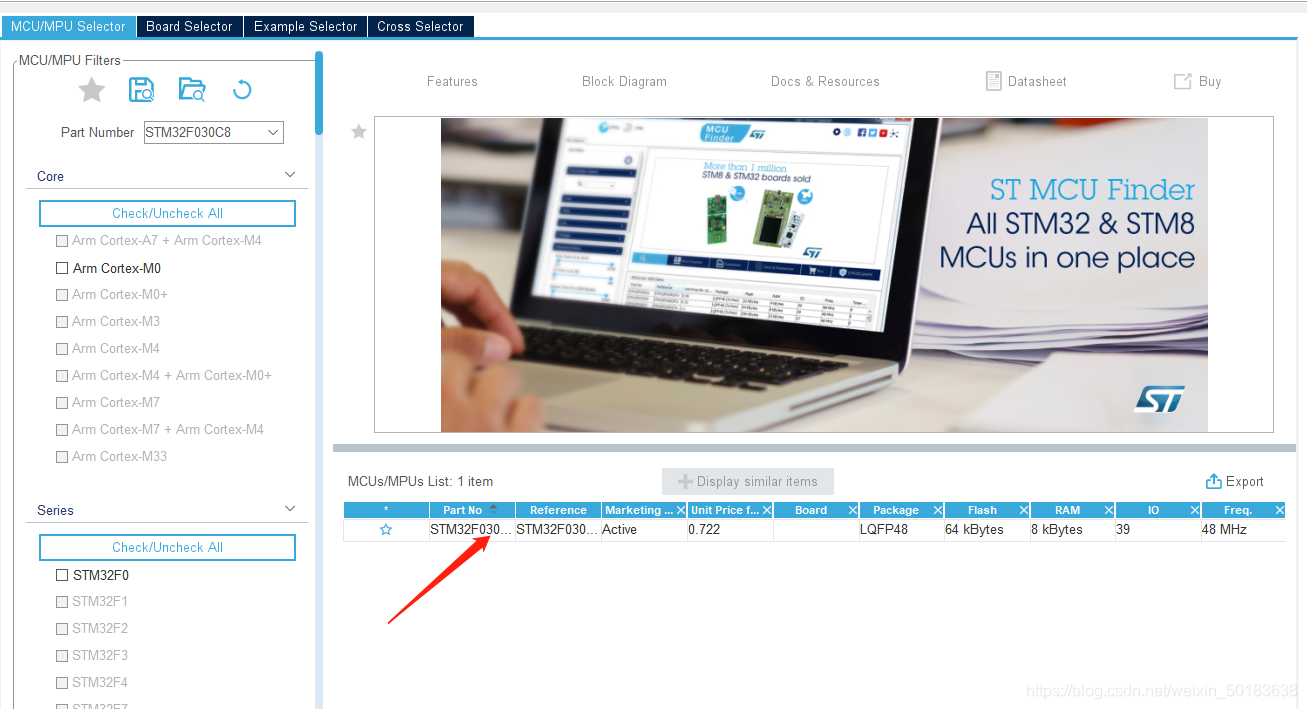Image resolution: width=1307 pixels, height=709 pixels.
Task: Click the 0.722 unit price cell
Action: pos(730,530)
